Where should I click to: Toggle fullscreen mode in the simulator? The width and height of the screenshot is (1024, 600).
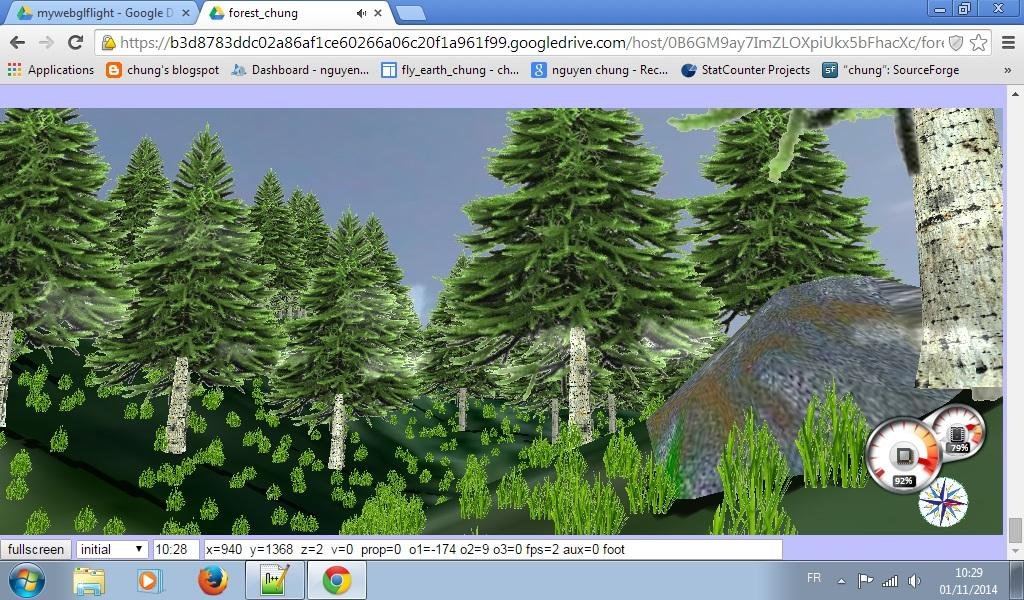point(35,549)
